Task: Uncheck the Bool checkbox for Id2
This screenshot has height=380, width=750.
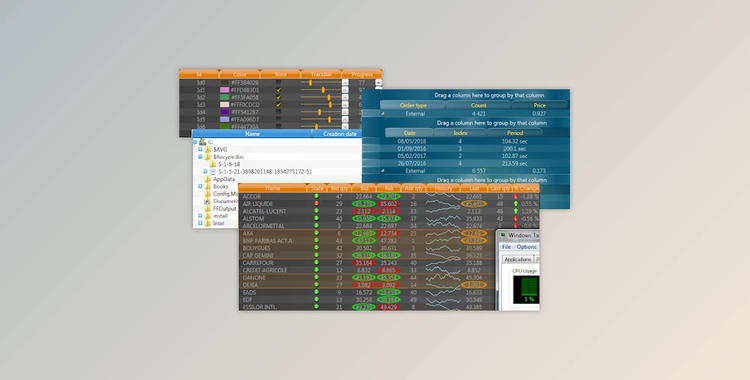Action: point(279,97)
